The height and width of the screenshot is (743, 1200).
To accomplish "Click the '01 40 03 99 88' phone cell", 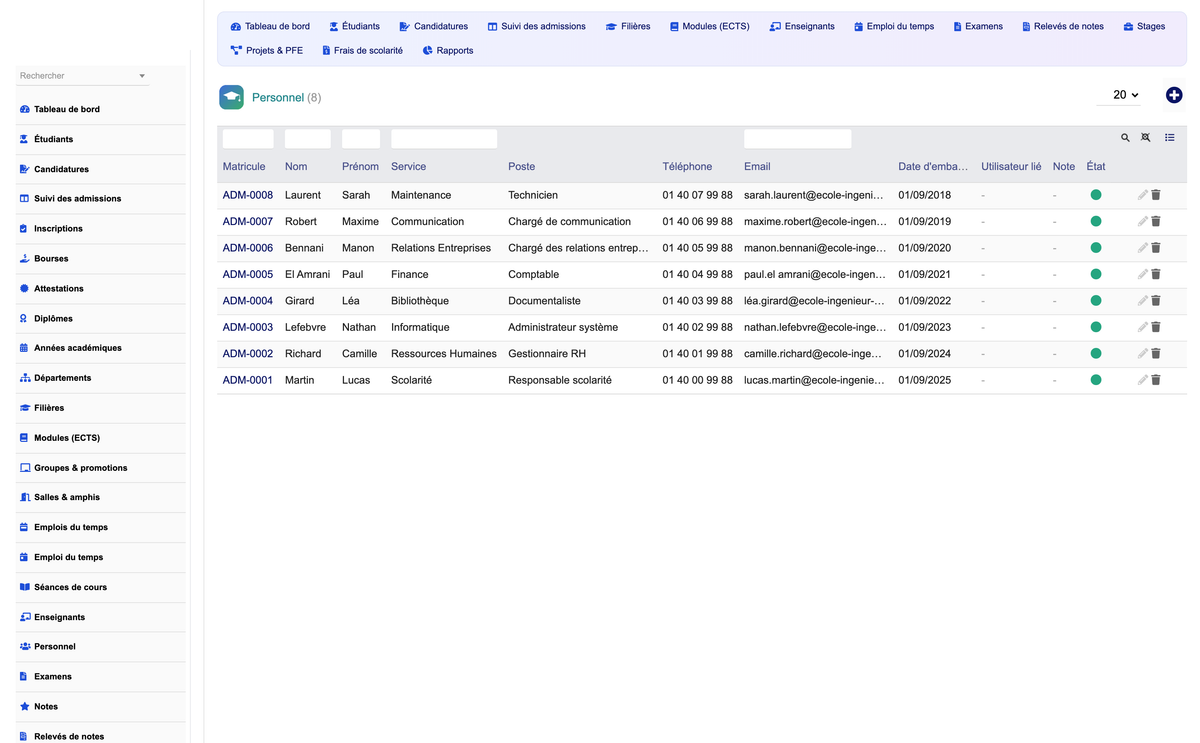I will pyautogui.click(x=697, y=301).
